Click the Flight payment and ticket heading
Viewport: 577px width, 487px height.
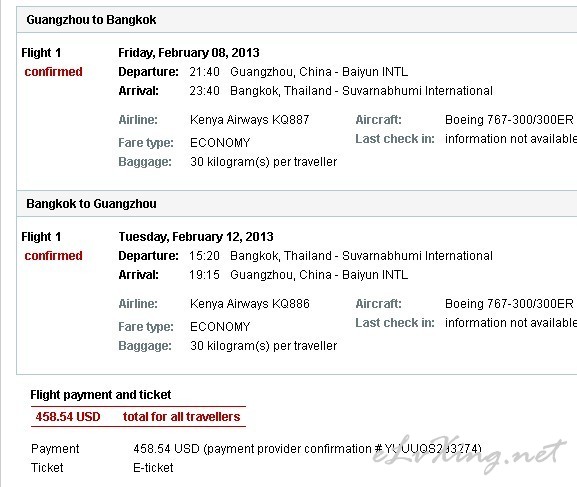pos(101,395)
